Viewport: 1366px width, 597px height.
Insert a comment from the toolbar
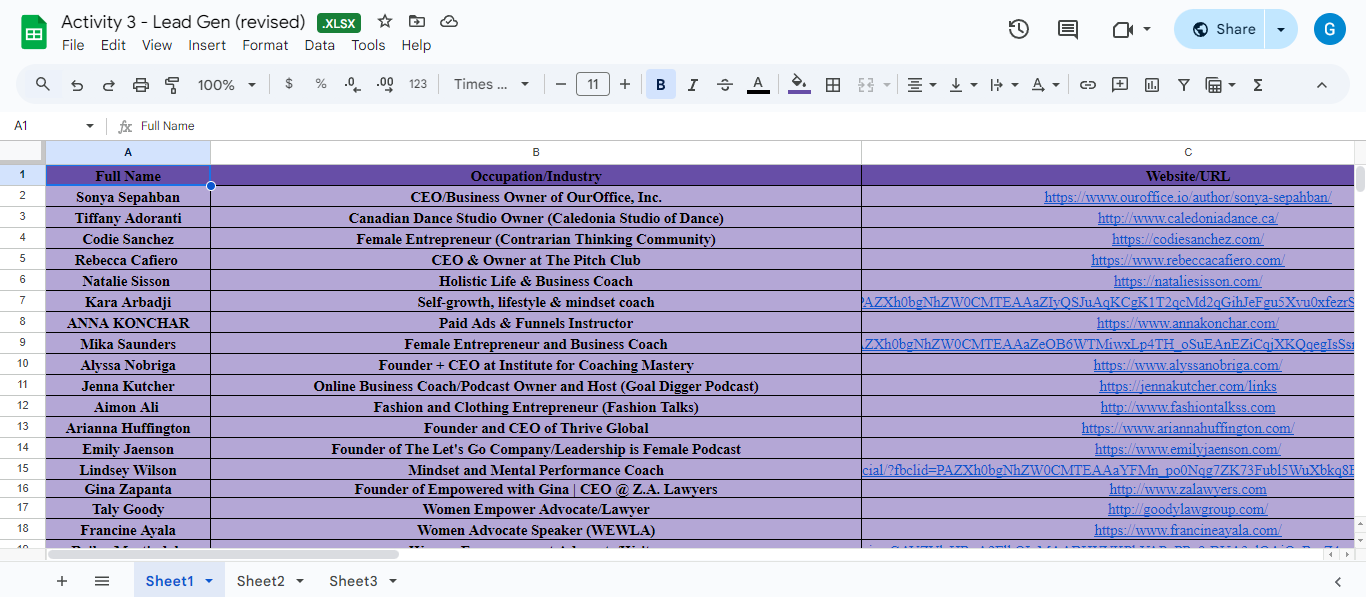(1120, 84)
